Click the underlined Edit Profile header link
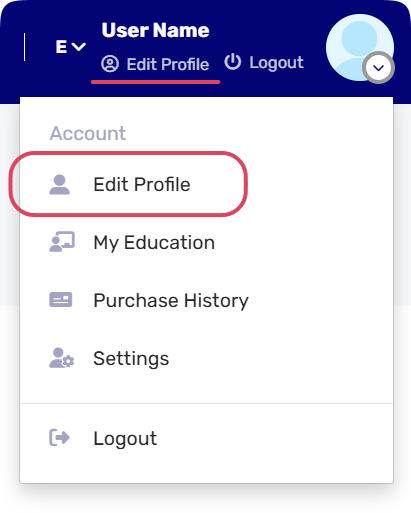This screenshot has width=411, height=513. (x=155, y=64)
